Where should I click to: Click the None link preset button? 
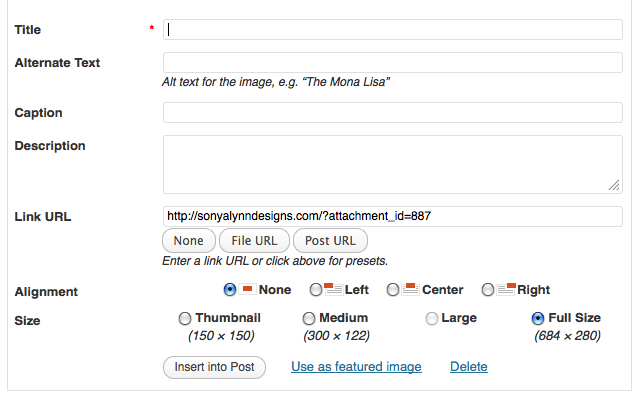point(189,241)
